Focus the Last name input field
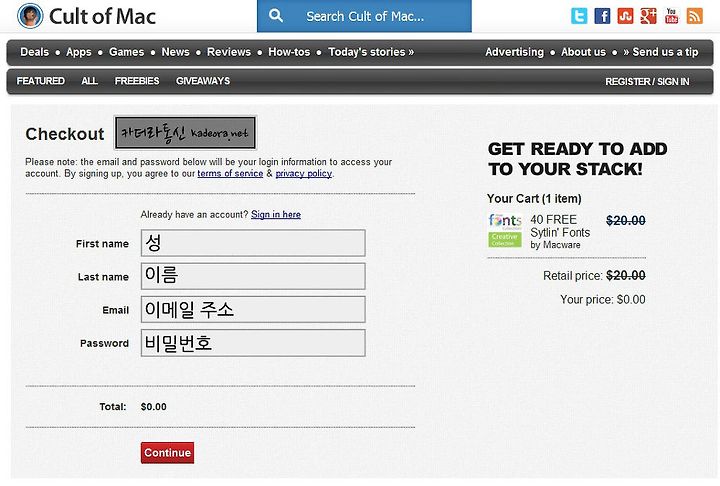 click(253, 276)
